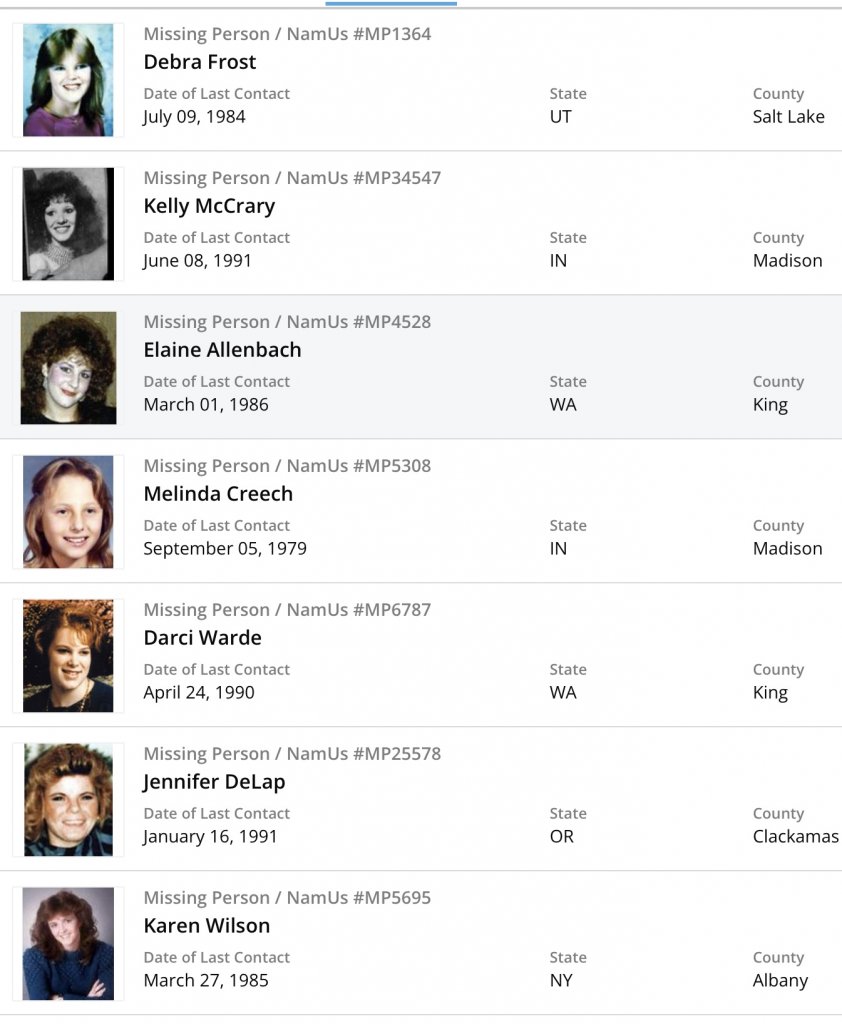Select the NamUs #MP34547 case header
Screen dimensions: 842x1024
tap(292, 178)
